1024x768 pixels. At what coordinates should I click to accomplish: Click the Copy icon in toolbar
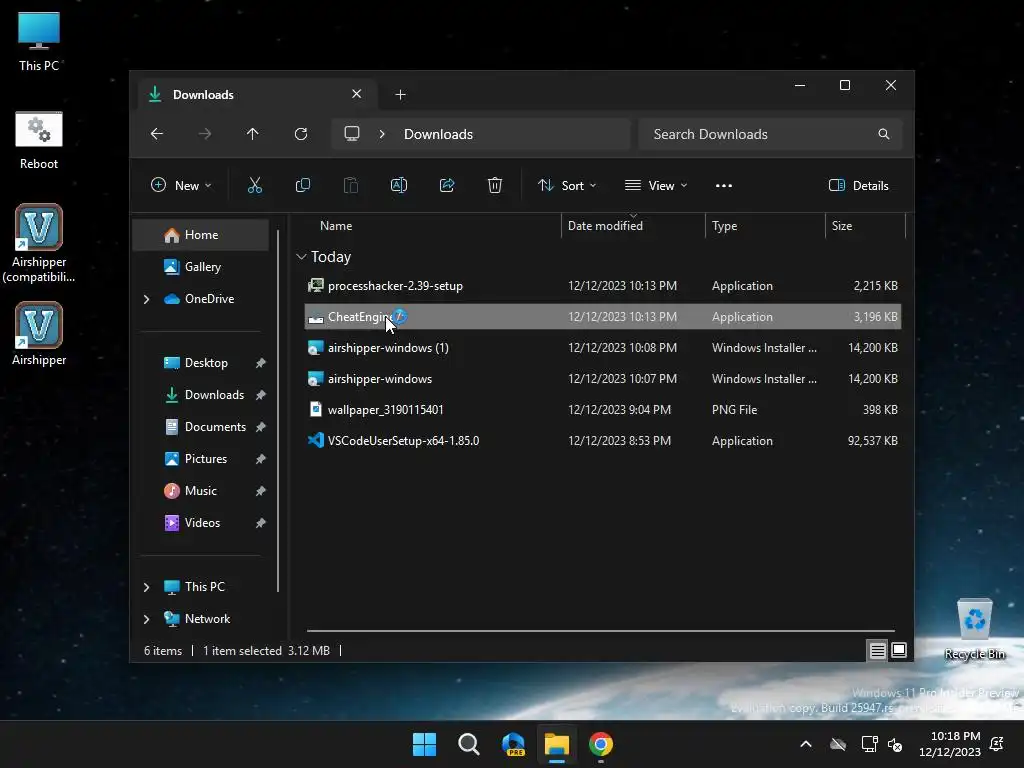(302, 185)
